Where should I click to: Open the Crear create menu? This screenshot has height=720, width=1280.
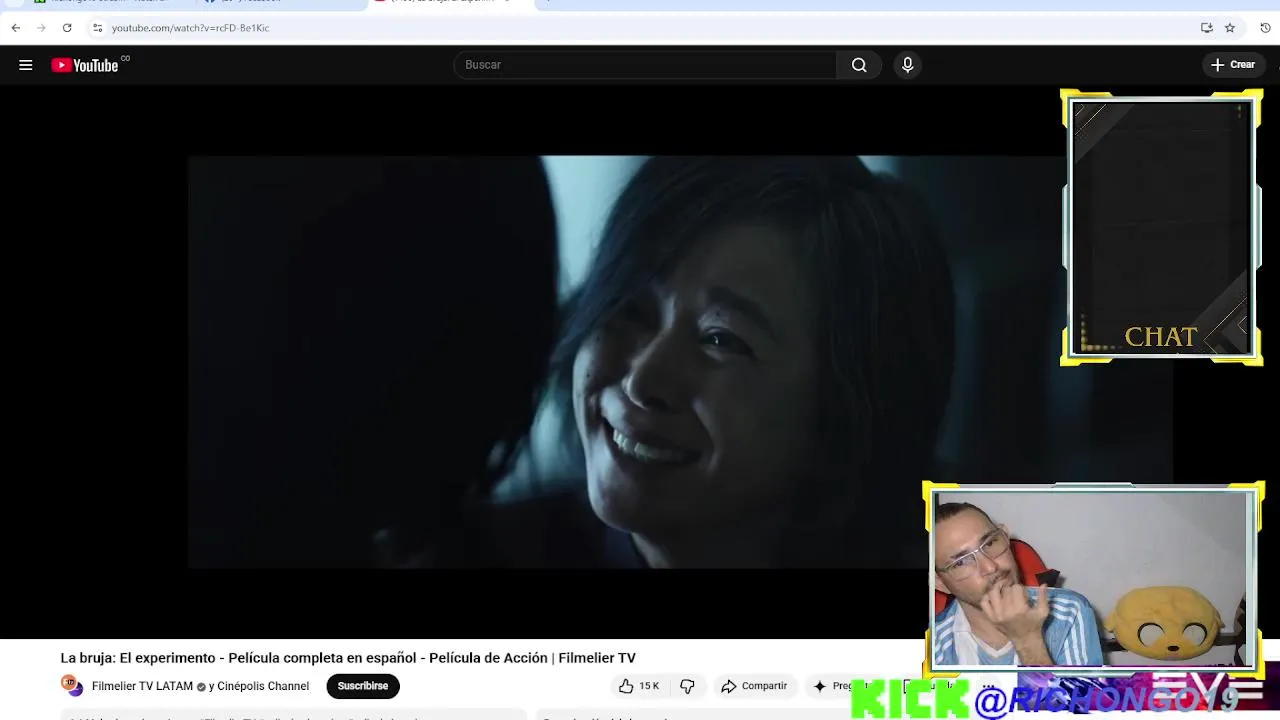[1232, 65]
